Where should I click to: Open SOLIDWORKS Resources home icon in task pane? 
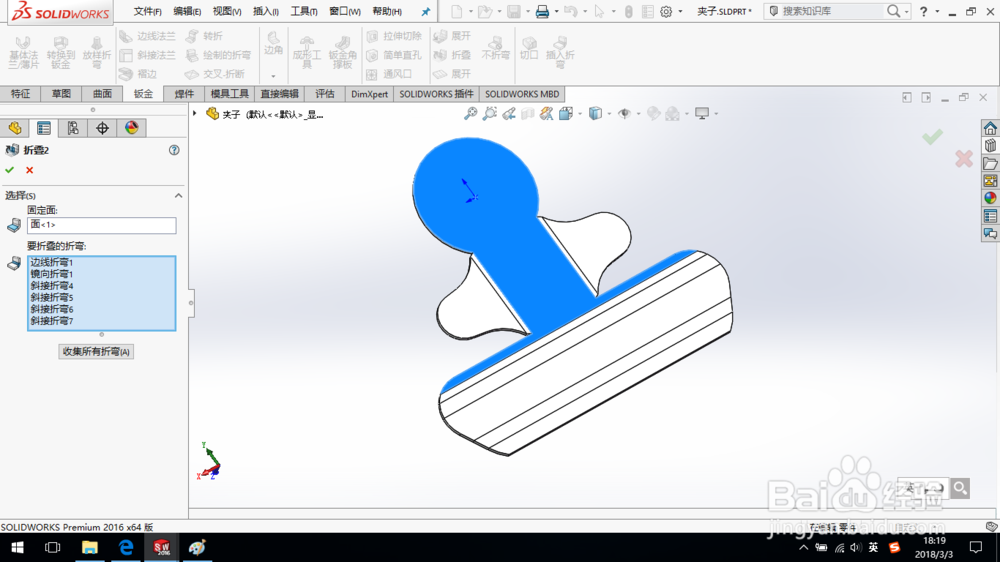[x=990, y=128]
